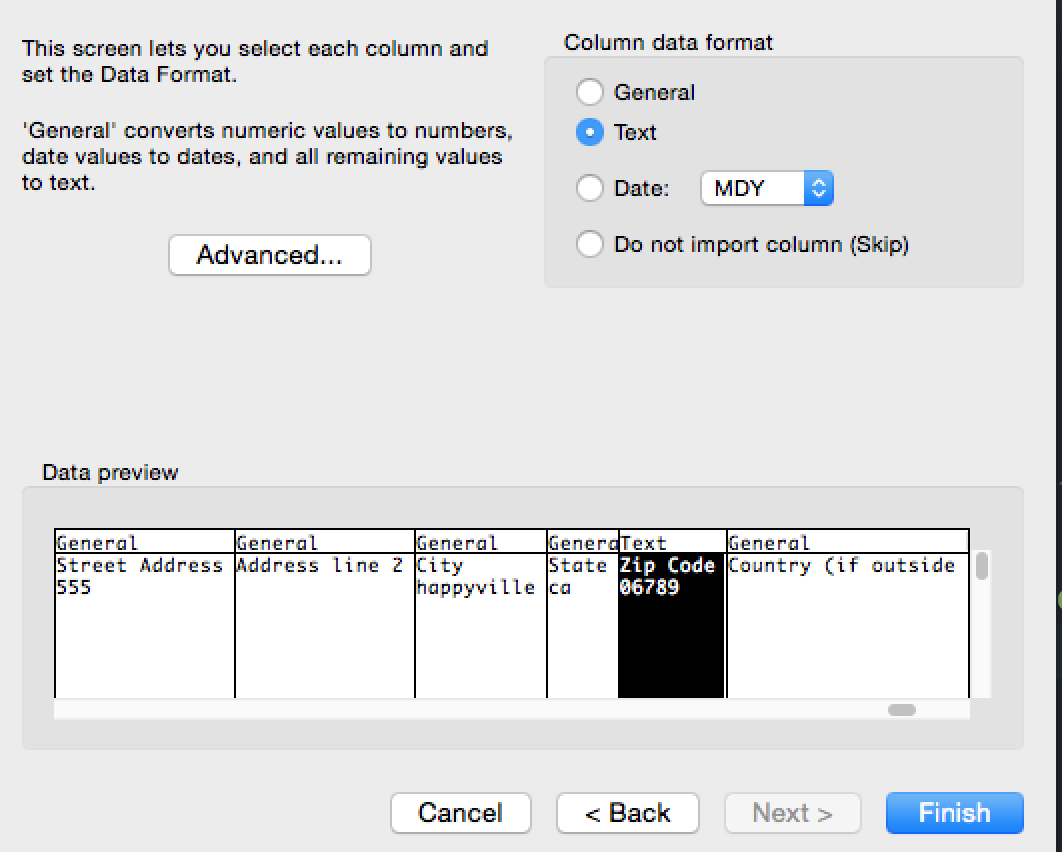
Task: Click the General header above Street Address
Action: click(144, 542)
